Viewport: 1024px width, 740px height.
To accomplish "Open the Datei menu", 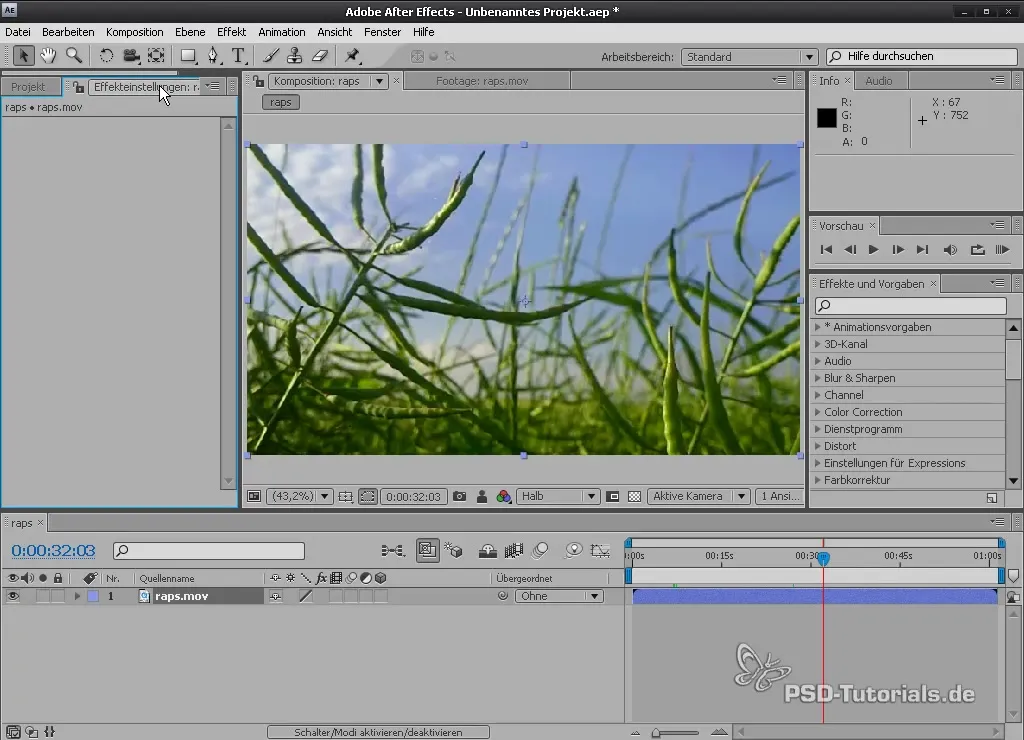I will tap(18, 32).
